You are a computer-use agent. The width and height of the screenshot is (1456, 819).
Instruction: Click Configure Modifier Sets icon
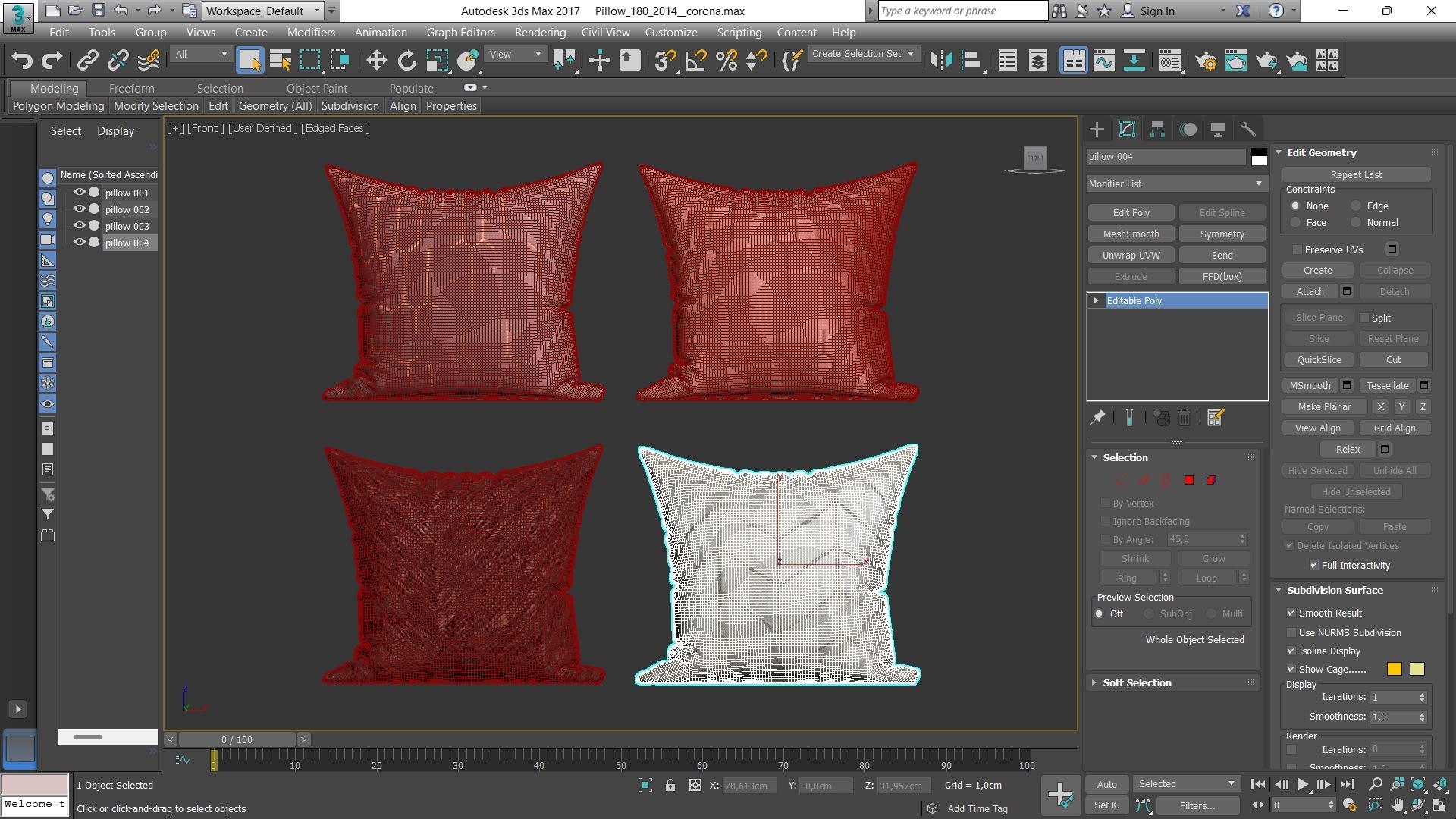1215,417
